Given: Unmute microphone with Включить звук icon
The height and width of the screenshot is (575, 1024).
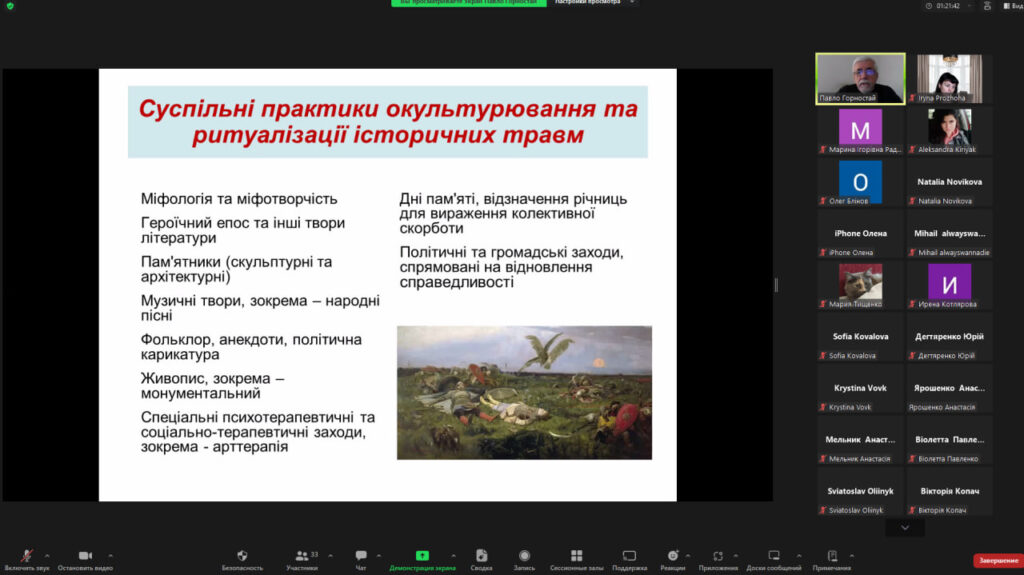Looking at the screenshot, I should (26, 556).
